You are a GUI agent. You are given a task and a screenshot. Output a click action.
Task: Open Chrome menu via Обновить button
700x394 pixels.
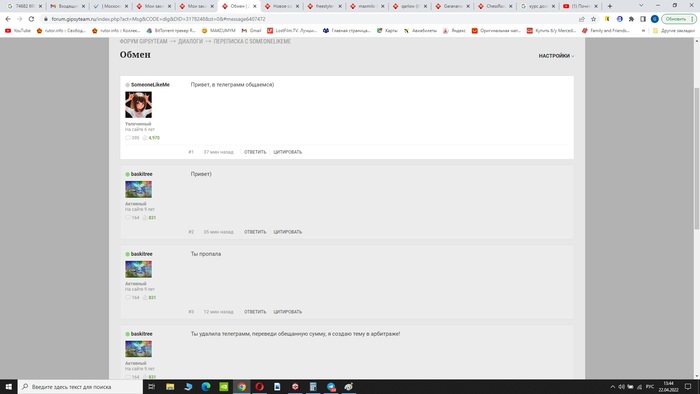tap(679, 19)
